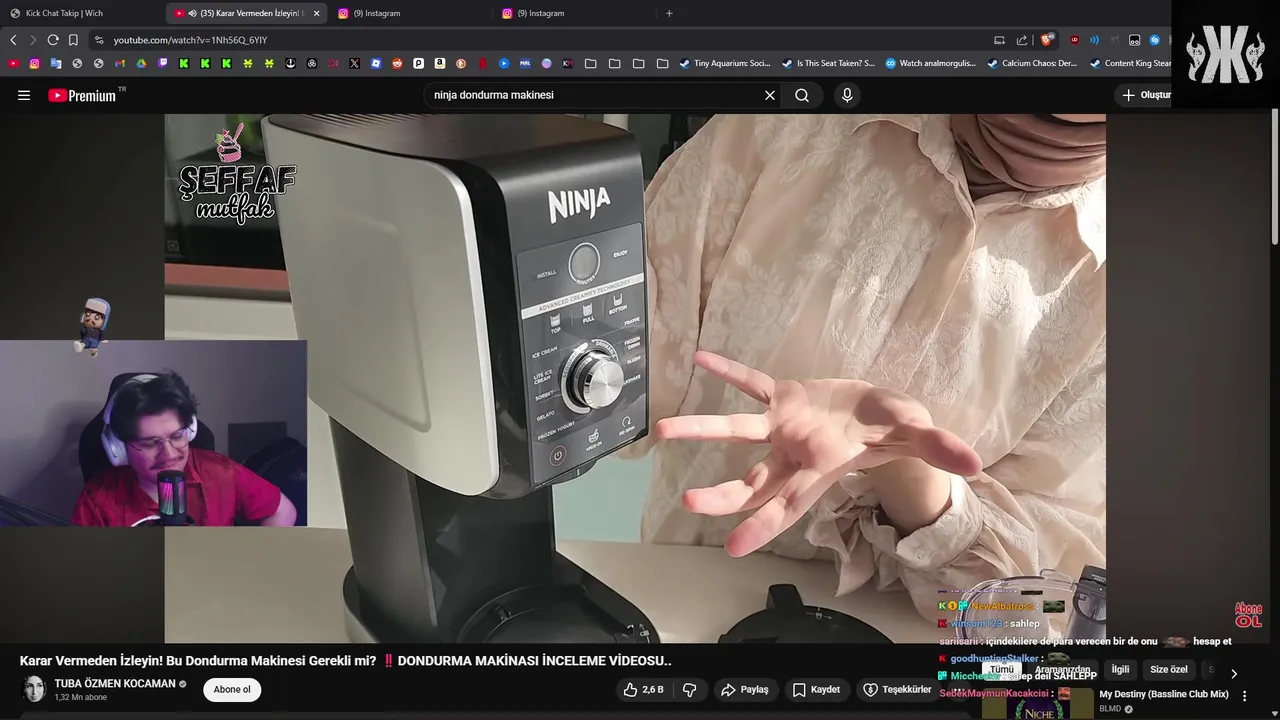
Task: Start voice search with the microphone
Action: 847,95
